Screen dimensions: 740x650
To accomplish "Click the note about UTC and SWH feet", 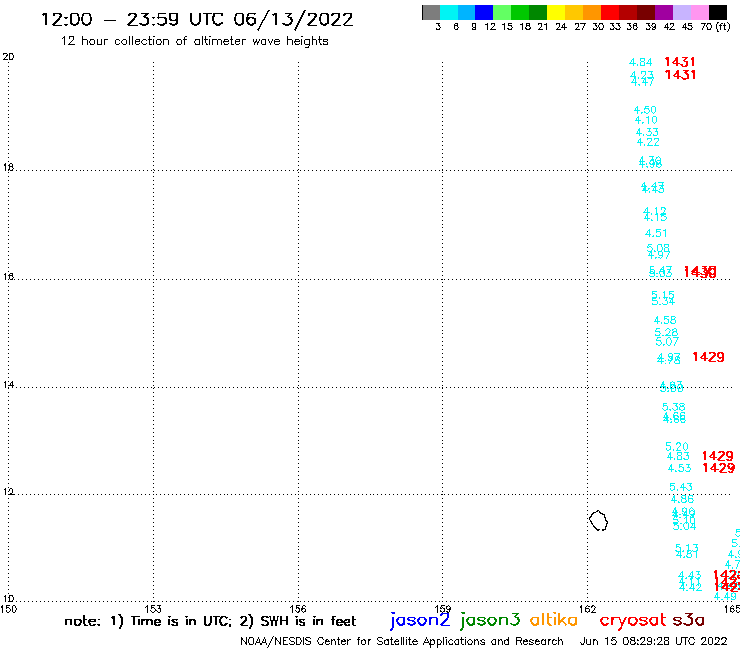I will click(x=210, y=621).
